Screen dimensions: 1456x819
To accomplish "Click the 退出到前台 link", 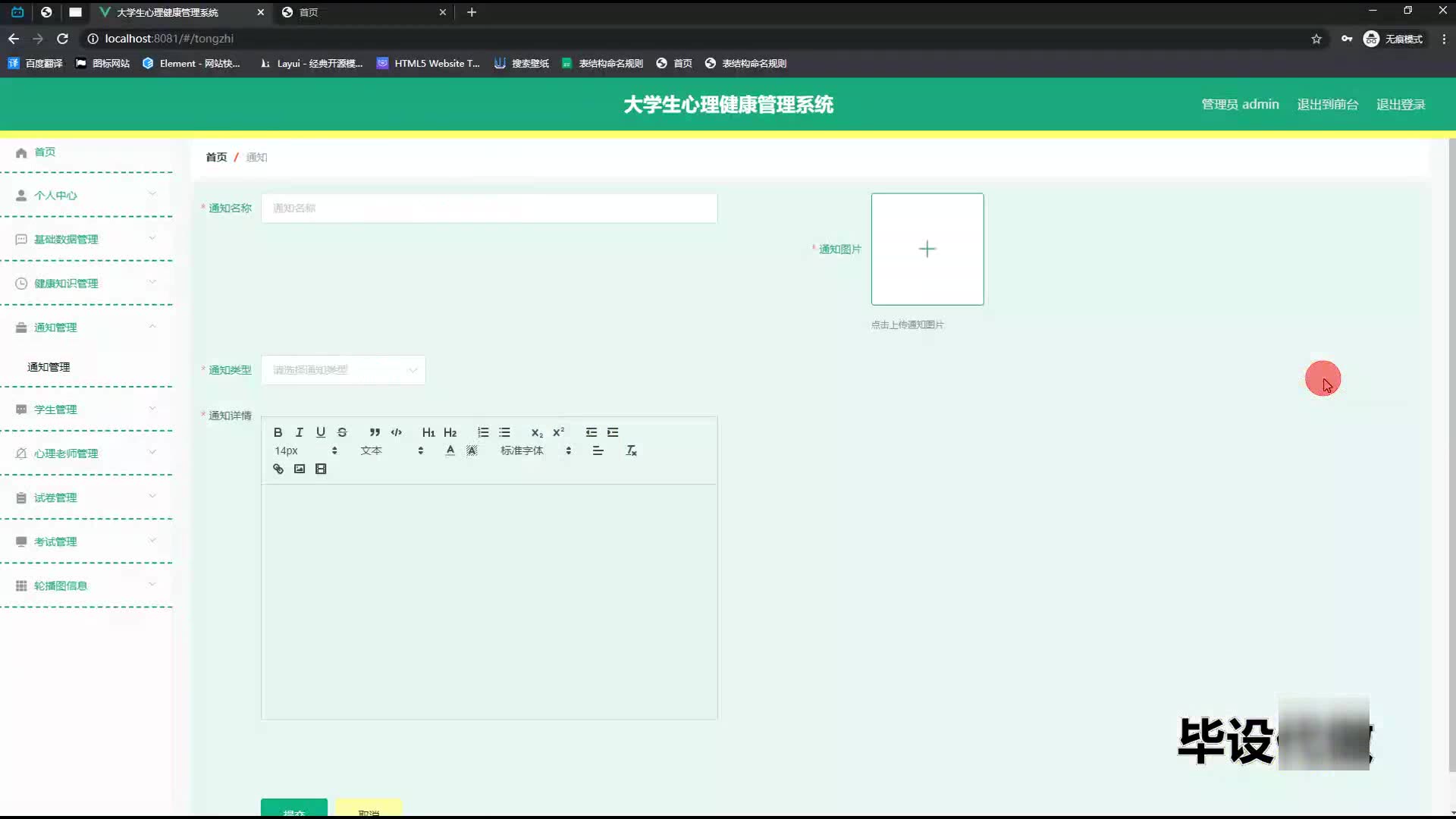I will click(1327, 105).
